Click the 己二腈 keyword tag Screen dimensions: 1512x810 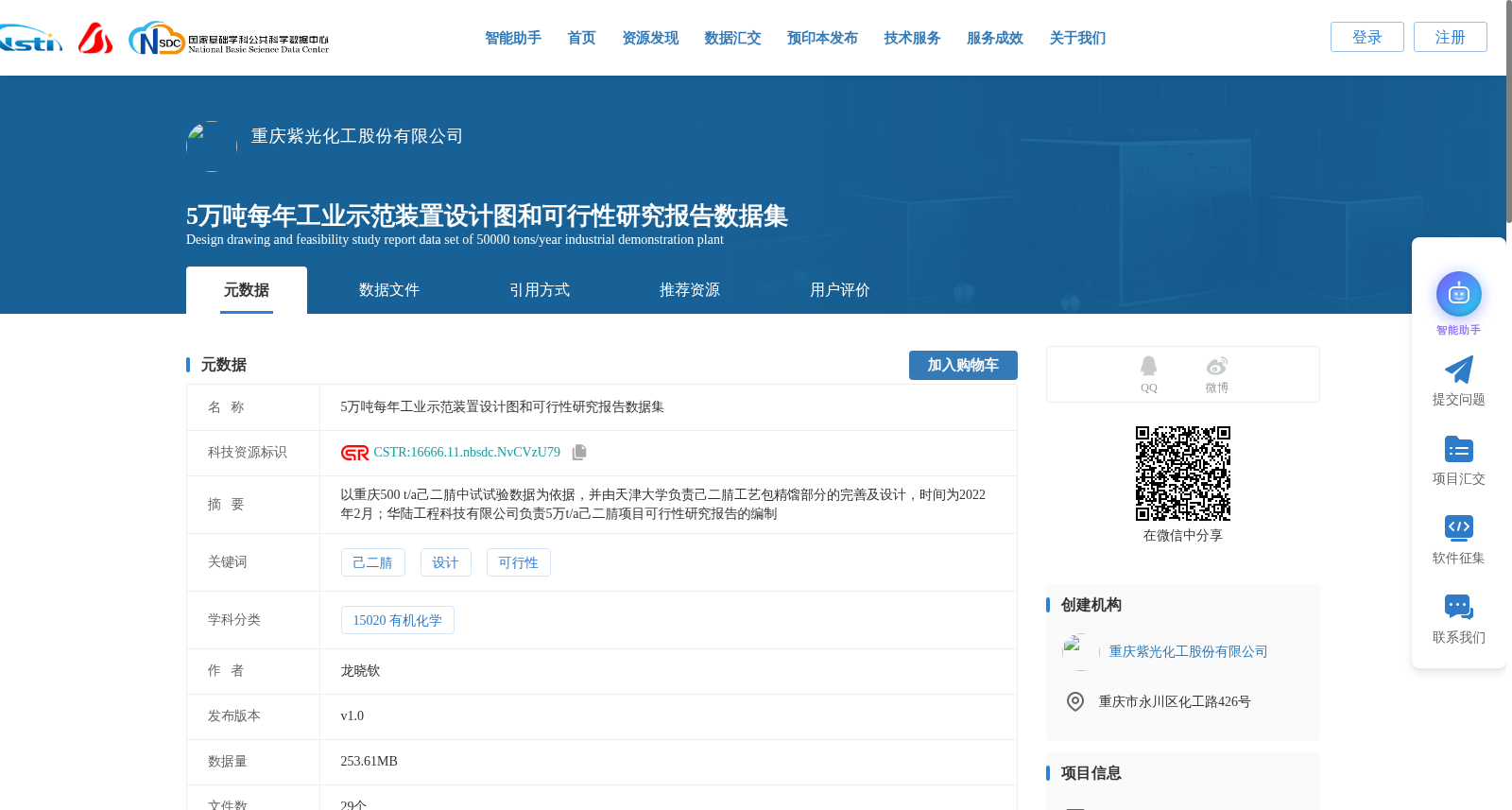tap(372, 562)
